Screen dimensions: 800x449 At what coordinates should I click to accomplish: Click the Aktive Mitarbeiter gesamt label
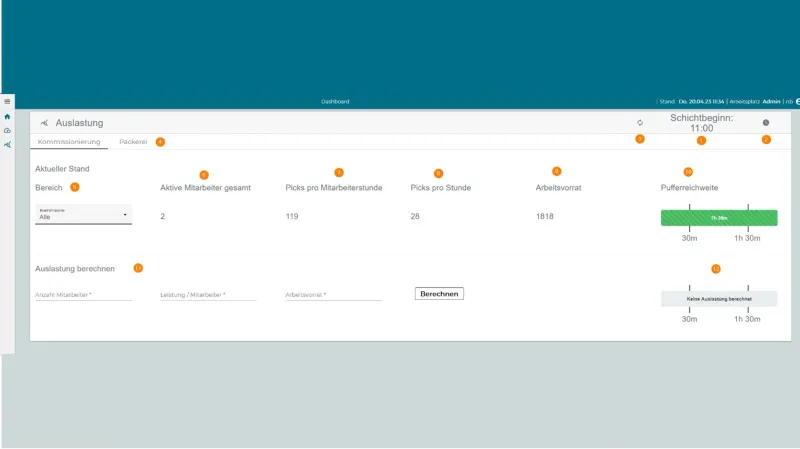tap(205, 188)
